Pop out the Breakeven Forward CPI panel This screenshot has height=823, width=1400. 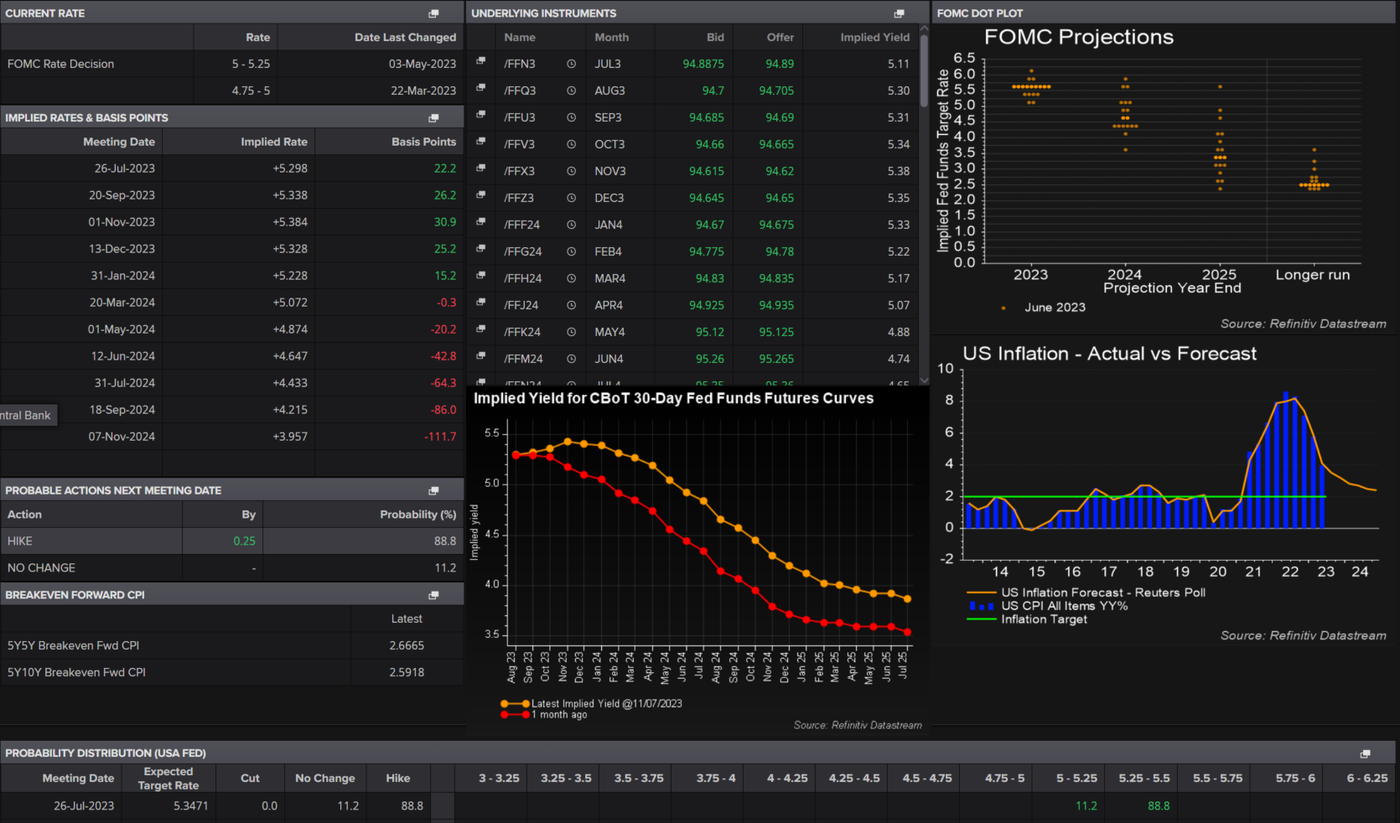[x=433, y=595]
